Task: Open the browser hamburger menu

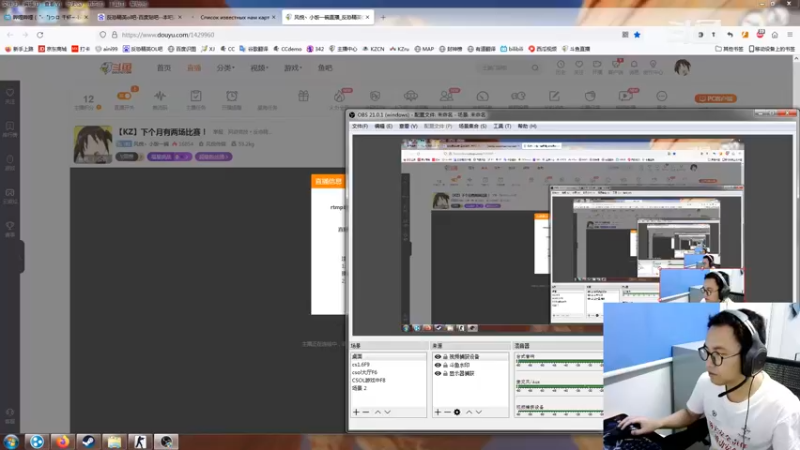Action: point(790,35)
